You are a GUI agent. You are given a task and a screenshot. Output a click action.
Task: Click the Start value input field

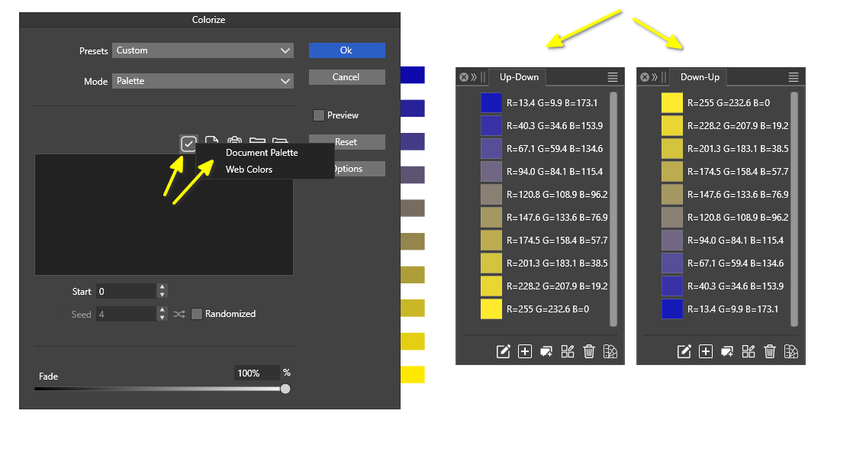pos(125,291)
